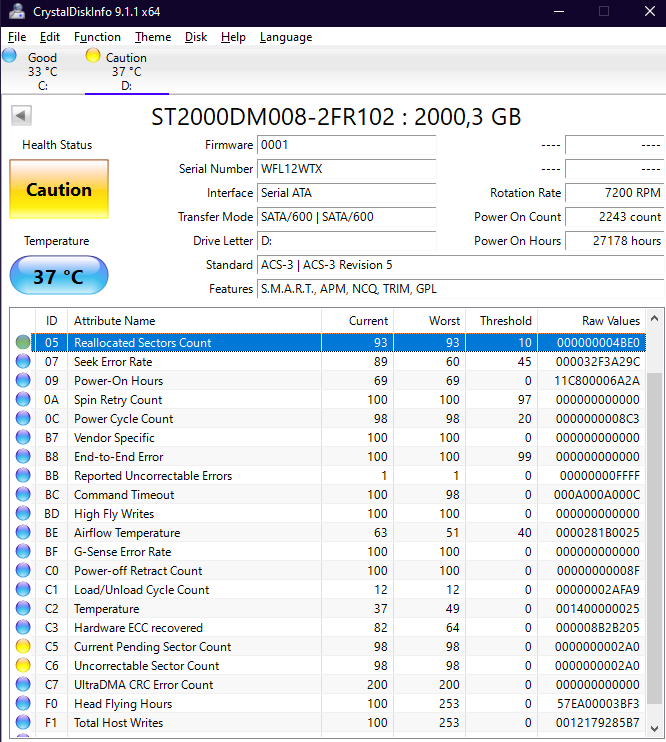This screenshot has height=742, width=666.
Task: Click status orb of Load/Unload Cycle Count row
Action: click(23, 589)
